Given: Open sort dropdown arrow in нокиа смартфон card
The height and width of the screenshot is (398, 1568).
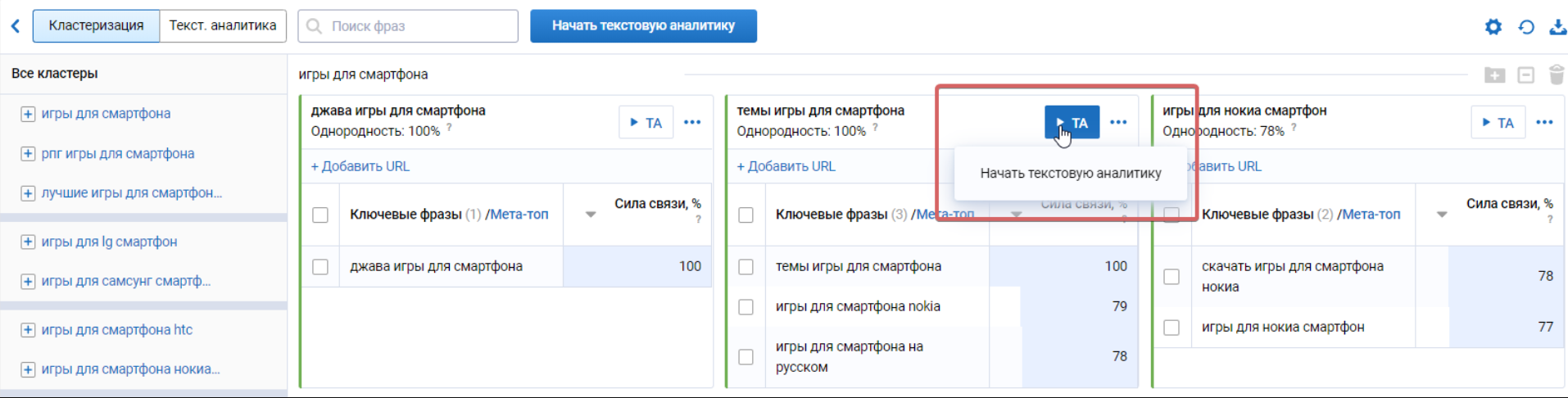Looking at the screenshot, I should pos(1443,215).
